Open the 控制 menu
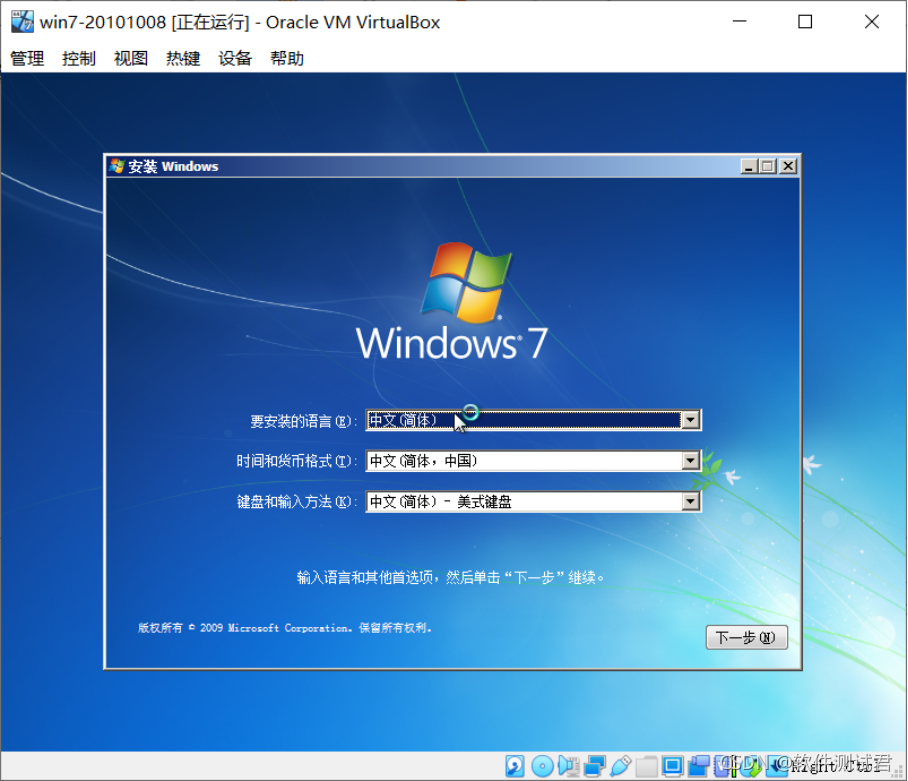The width and height of the screenshot is (908, 781). [x=79, y=58]
